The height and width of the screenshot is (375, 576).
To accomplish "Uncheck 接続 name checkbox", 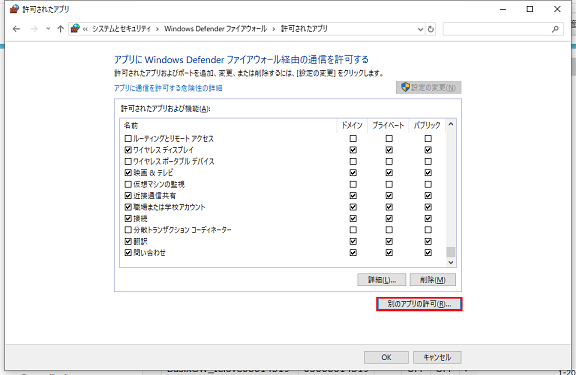I will 128,219.
